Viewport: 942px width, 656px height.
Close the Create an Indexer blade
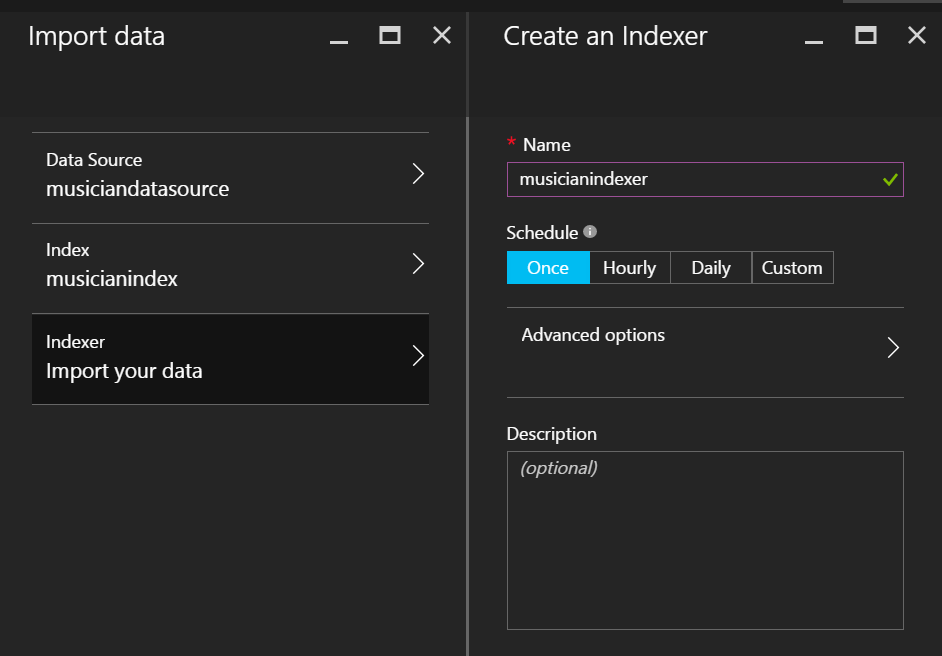click(916, 36)
